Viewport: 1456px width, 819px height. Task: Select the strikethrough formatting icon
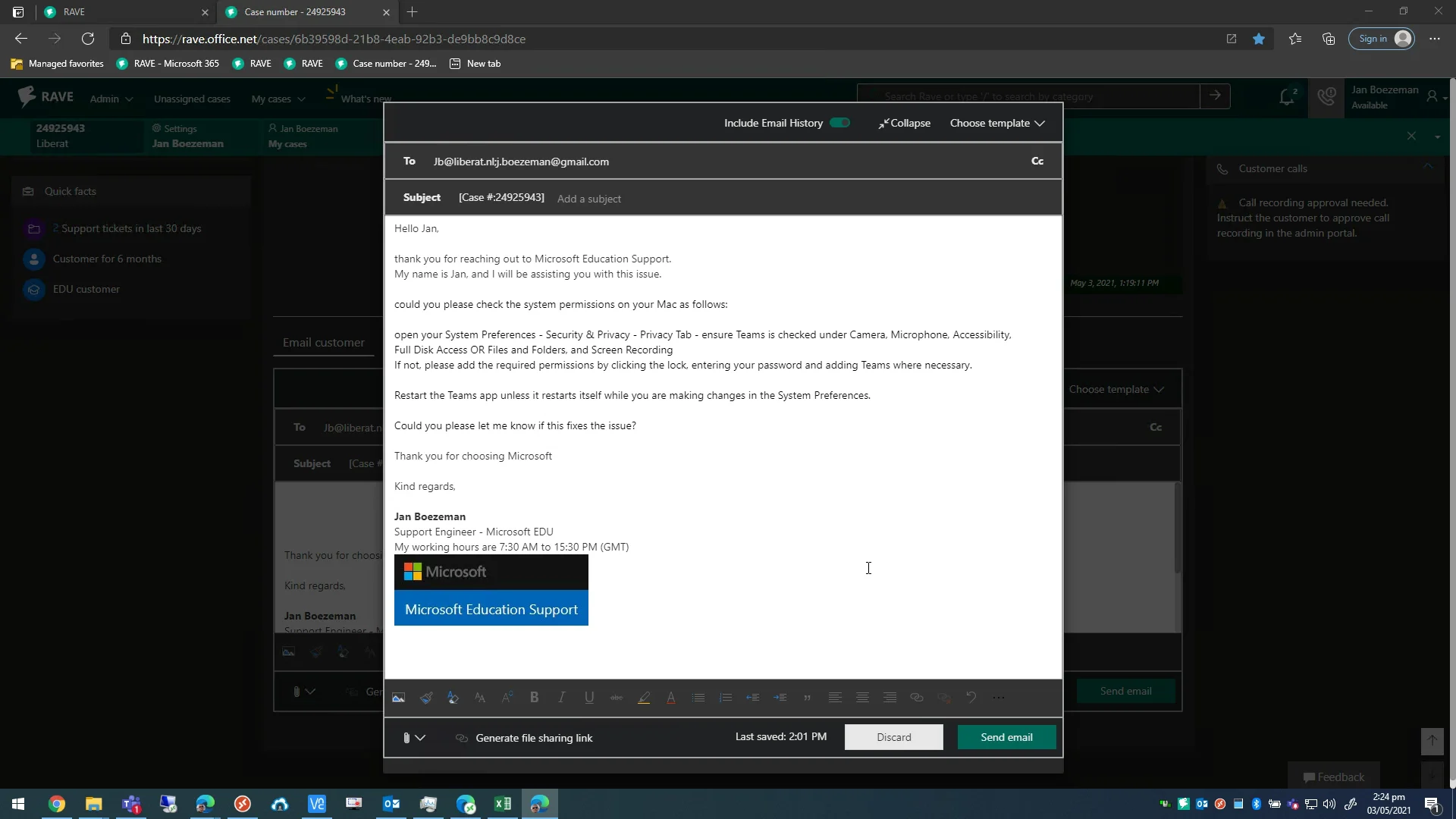(616, 697)
